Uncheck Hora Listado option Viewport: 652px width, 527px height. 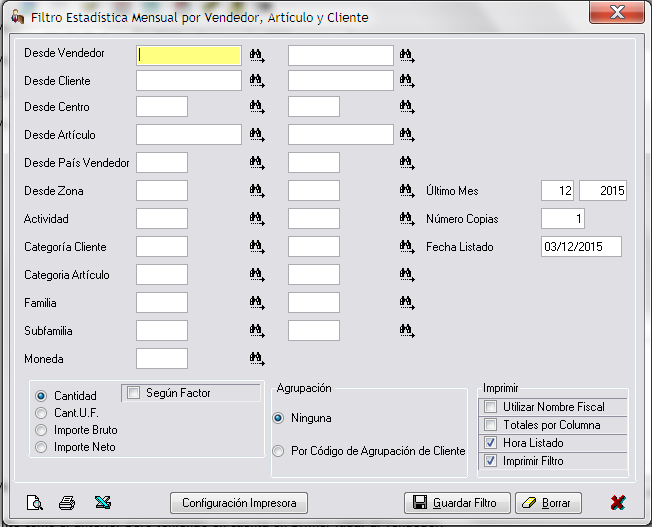click(x=491, y=443)
